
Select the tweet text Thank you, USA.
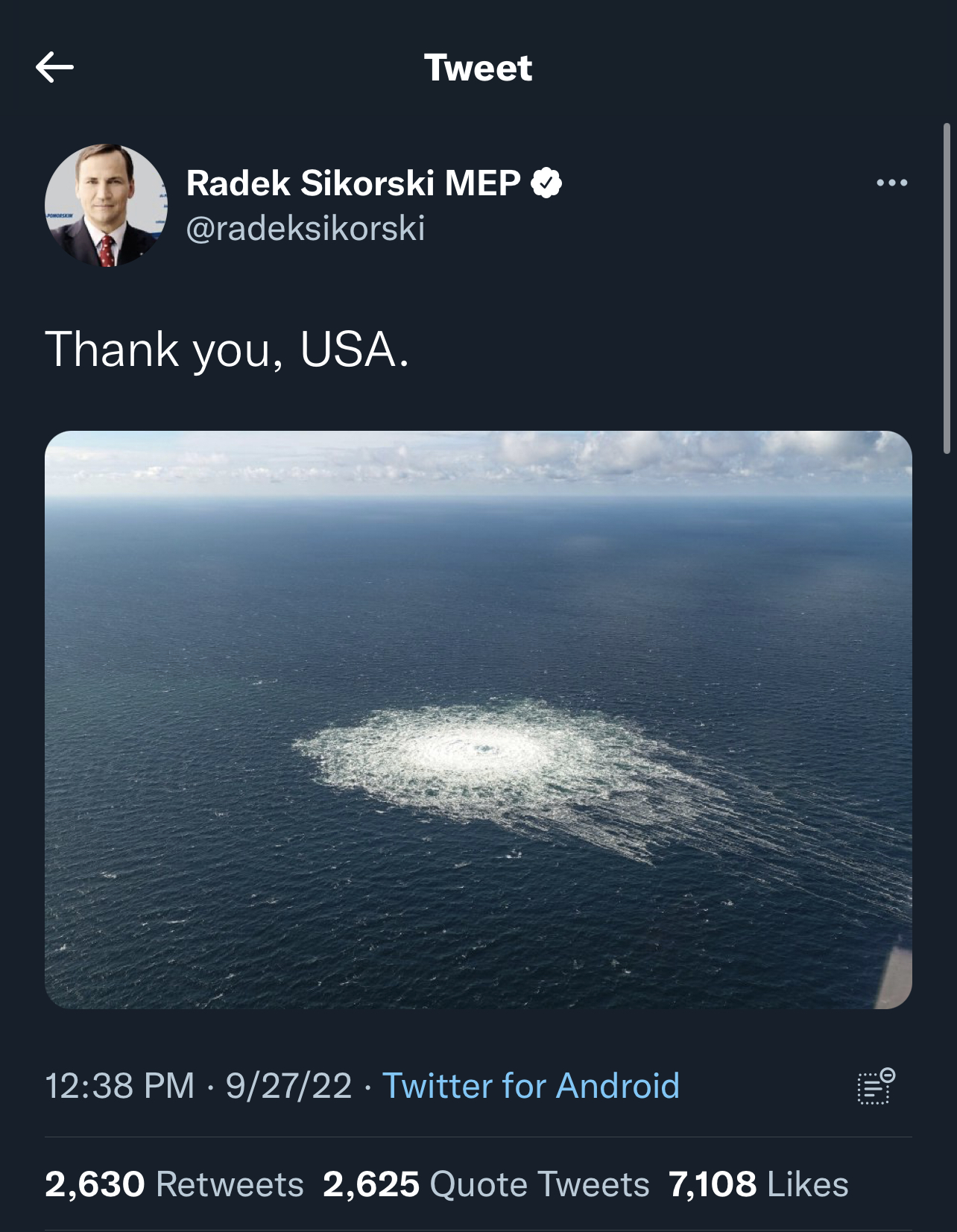227,350
